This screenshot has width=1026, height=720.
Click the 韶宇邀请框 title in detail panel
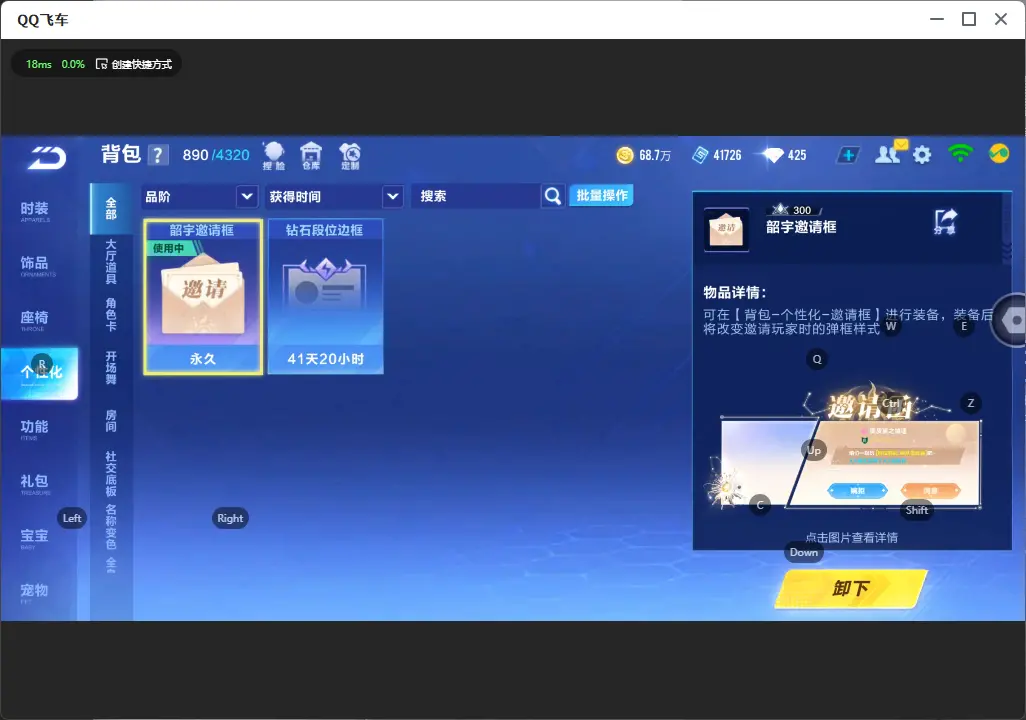click(801, 227)
